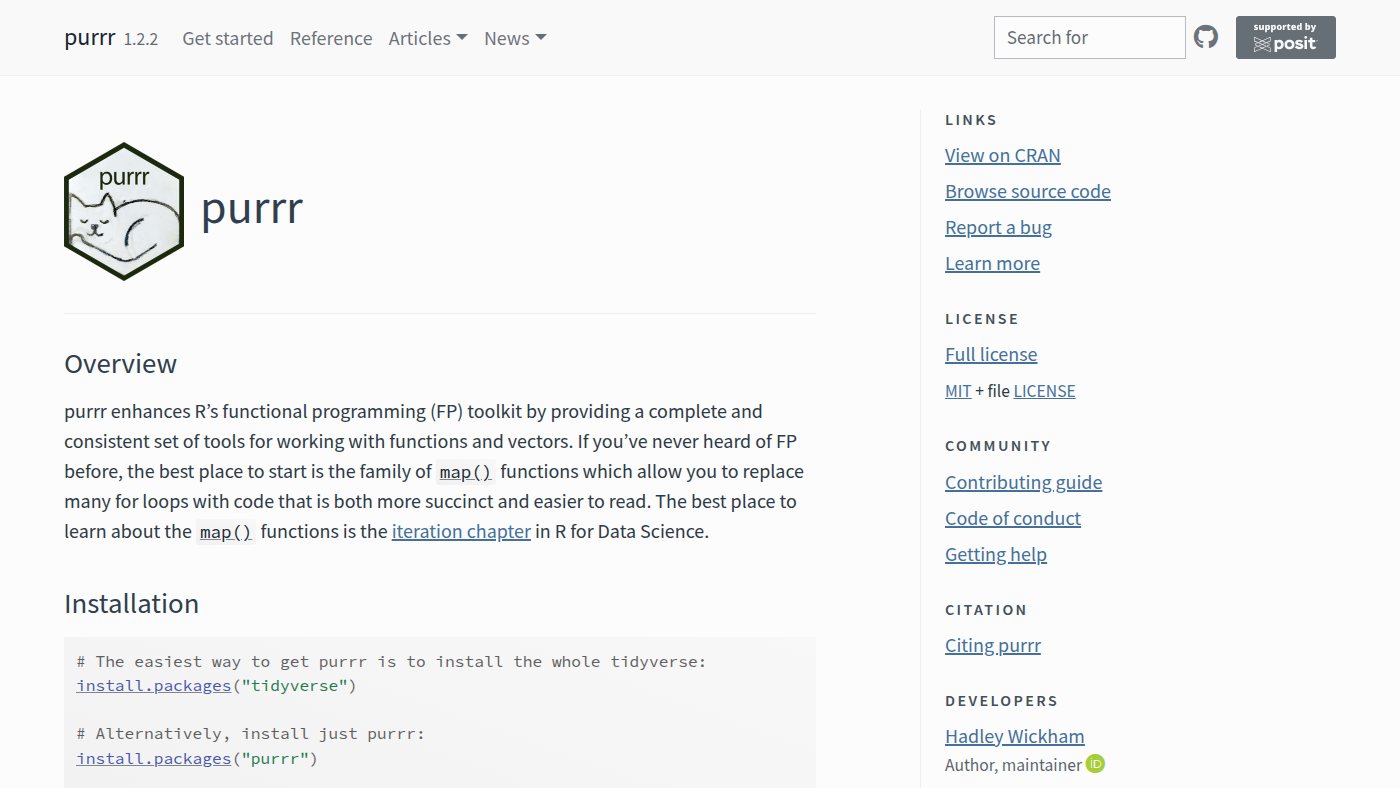
Task: Click install.packages link for purrr
Action: click(x=154, y=758)
